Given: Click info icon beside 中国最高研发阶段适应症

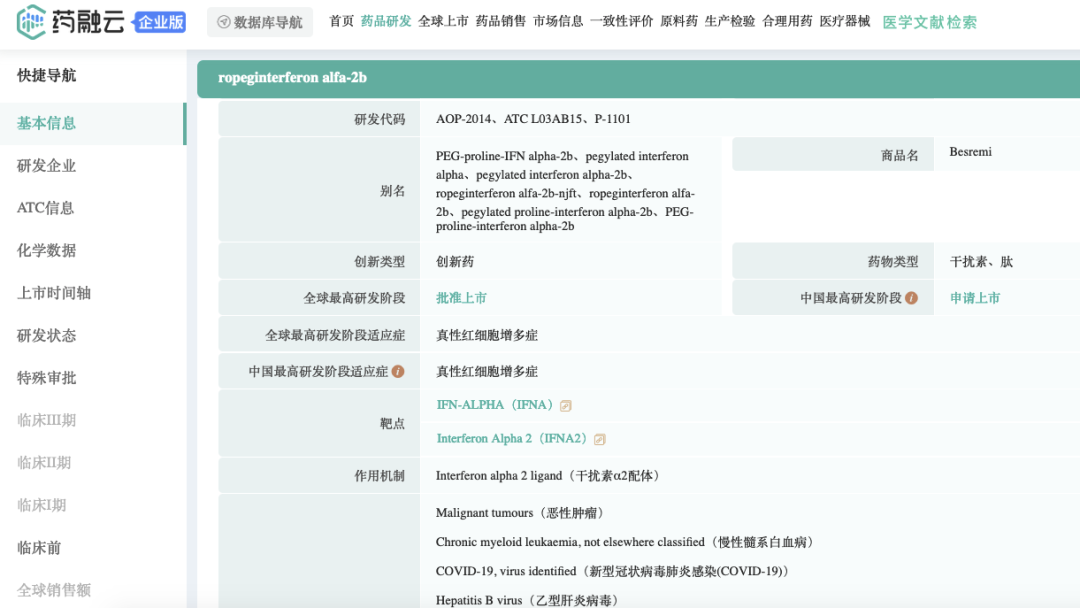Looking at the screenshot, I should tap(398, 371).
